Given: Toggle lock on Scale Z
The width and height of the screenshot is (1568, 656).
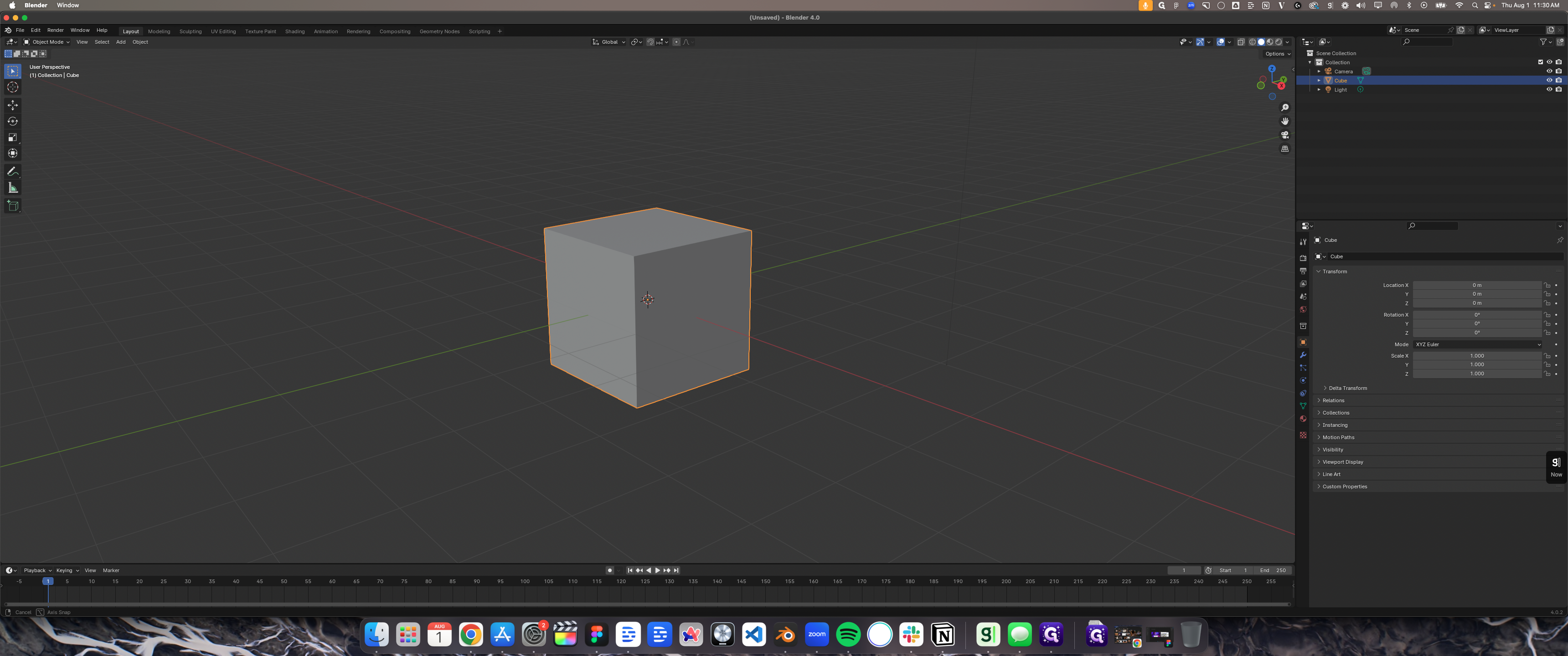Looking at the screenshot, I should pyautogui.click(x=1547, y=374).
